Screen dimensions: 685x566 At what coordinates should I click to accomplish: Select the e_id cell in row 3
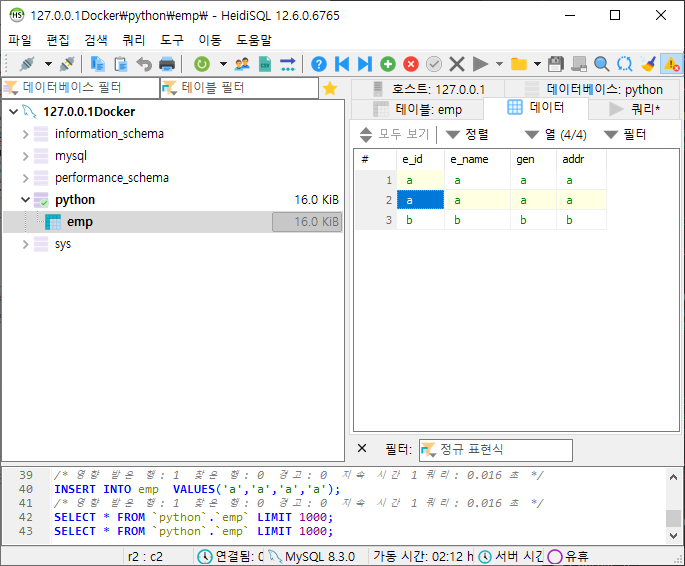[420, 220]
